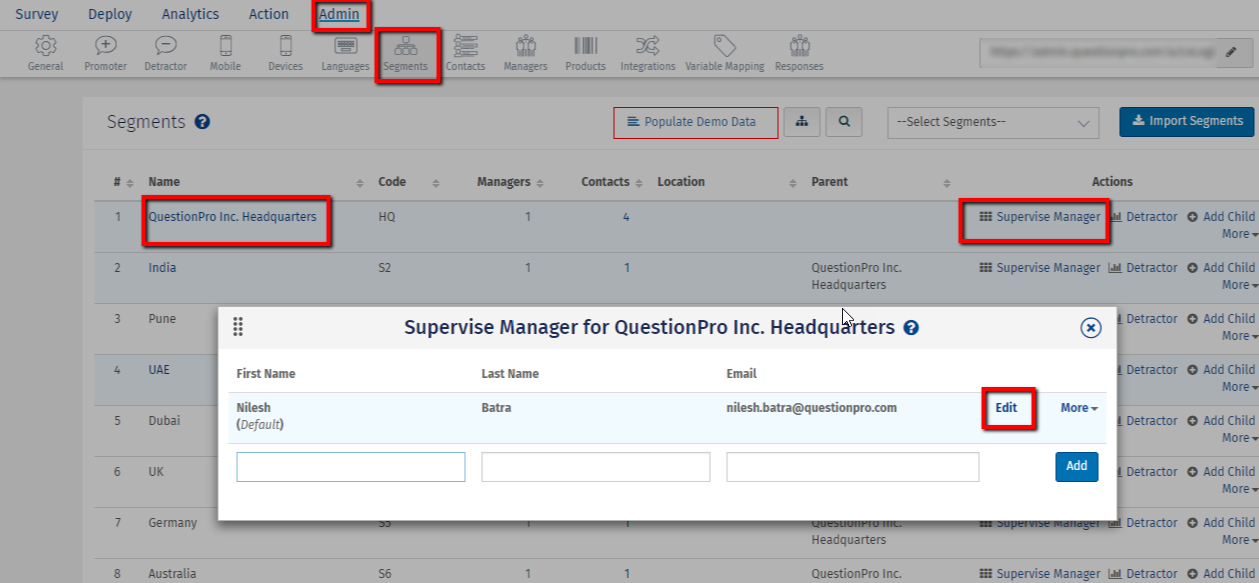Select the Devices icon

pos(286,53)
